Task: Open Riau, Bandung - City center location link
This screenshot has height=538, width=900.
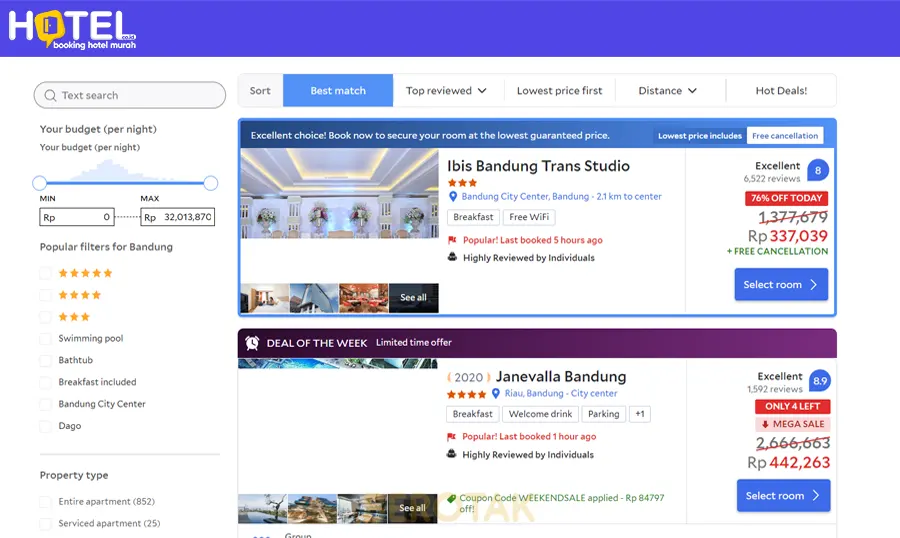Action: (561, 393)
